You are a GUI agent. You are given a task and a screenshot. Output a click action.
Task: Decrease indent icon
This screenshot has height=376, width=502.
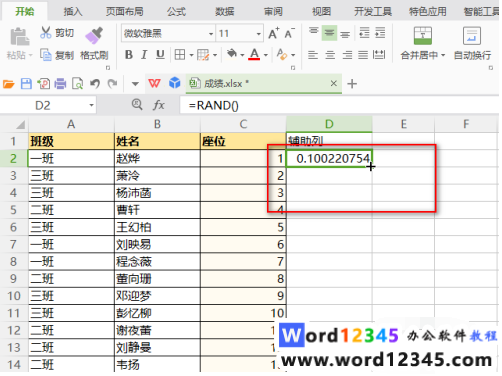(364, 33)
